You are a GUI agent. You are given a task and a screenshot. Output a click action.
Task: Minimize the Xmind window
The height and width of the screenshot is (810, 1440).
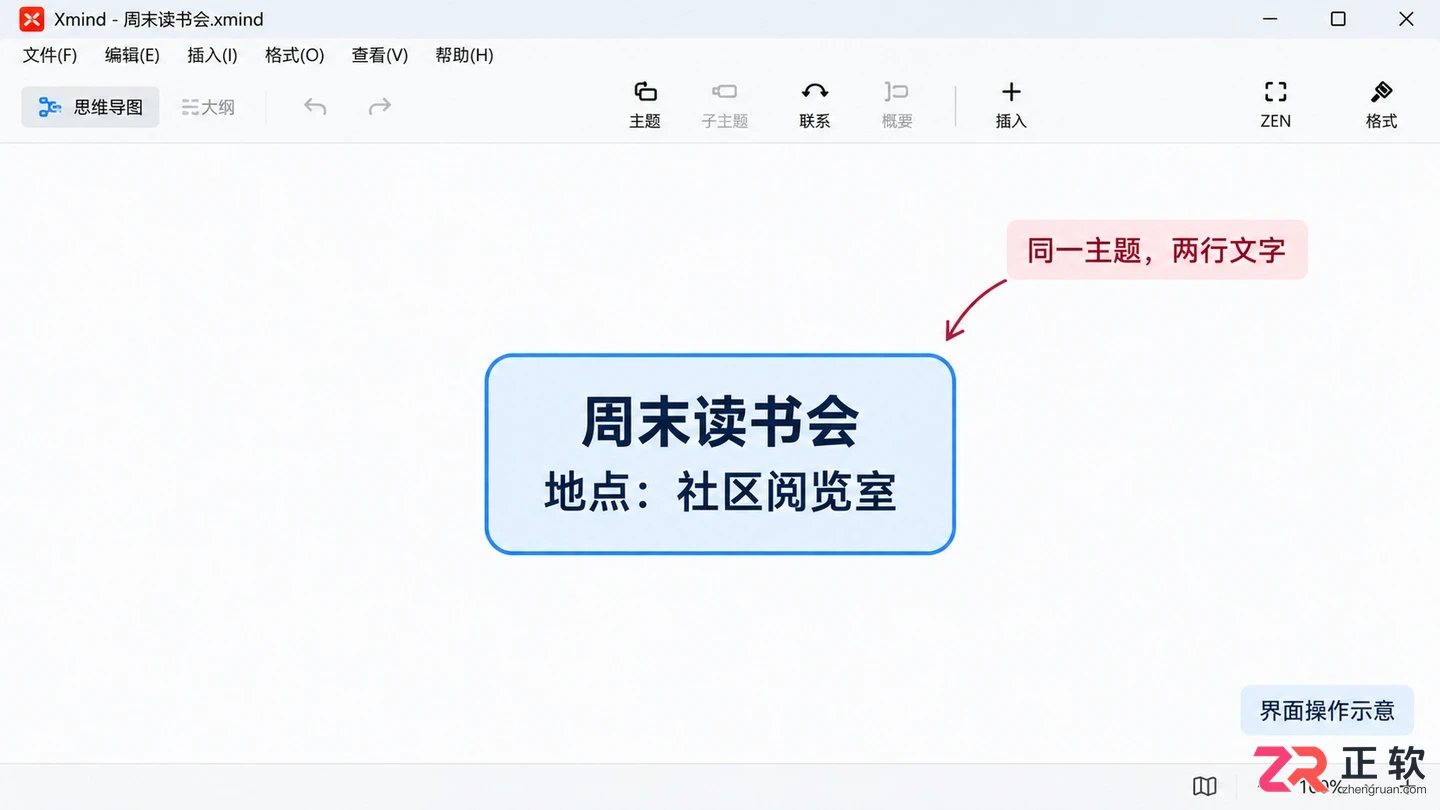click(x=1271, y=19)
